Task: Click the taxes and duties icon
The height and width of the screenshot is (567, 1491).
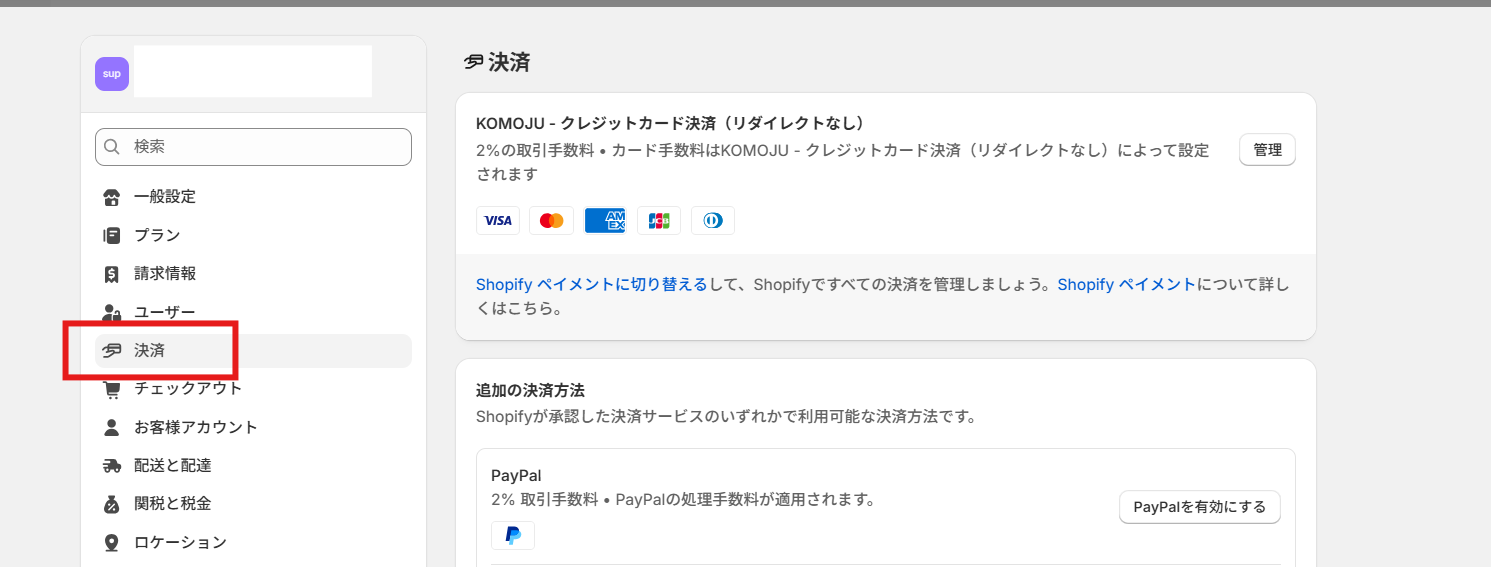Action: pyautogui.click(x=112, y=504)
